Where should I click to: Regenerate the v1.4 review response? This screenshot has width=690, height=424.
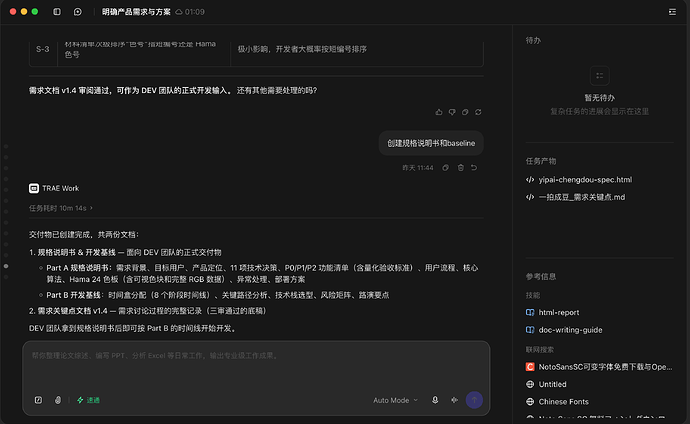(478, 112)
